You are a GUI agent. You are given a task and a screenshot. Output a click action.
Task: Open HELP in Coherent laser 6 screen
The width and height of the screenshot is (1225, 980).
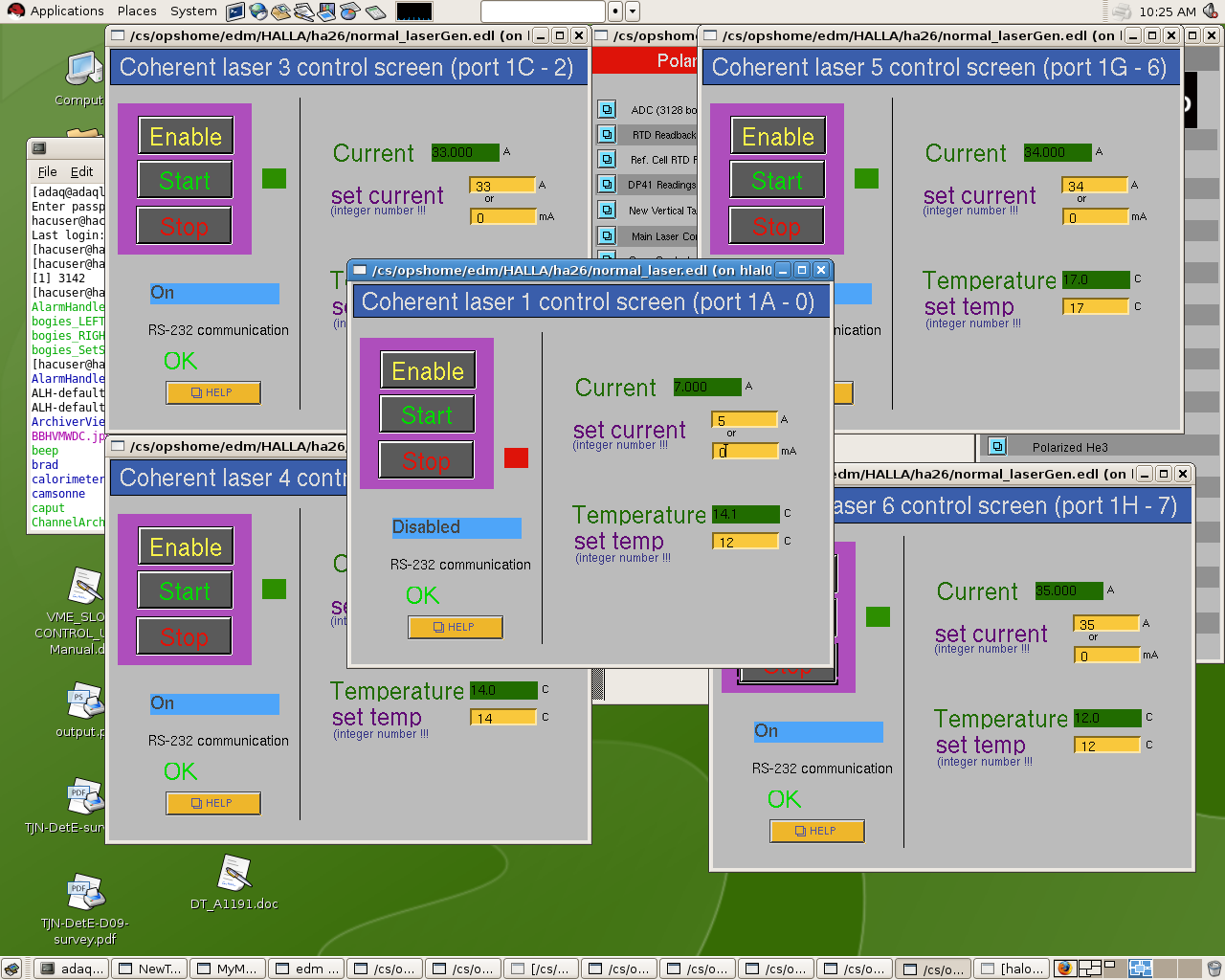point(817,831)
